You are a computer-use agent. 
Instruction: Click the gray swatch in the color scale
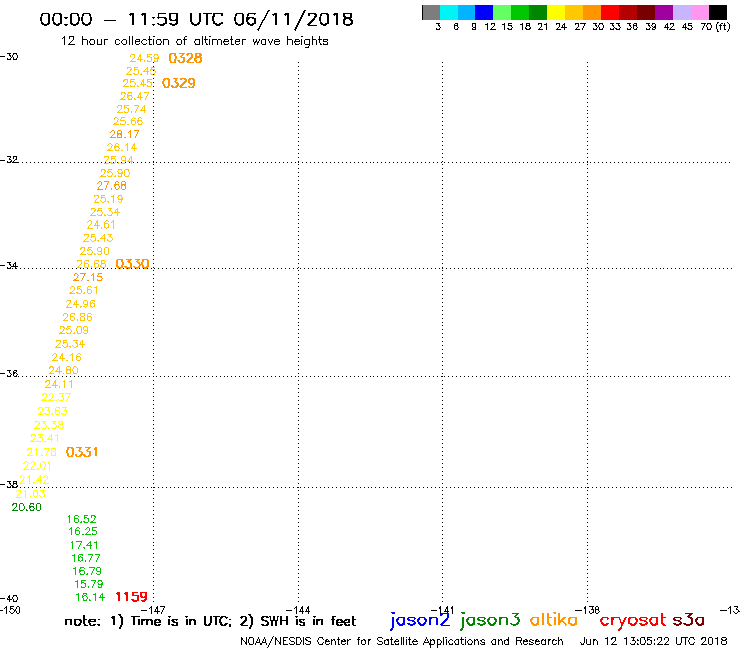pyautogui.click(x=431, y=12)
